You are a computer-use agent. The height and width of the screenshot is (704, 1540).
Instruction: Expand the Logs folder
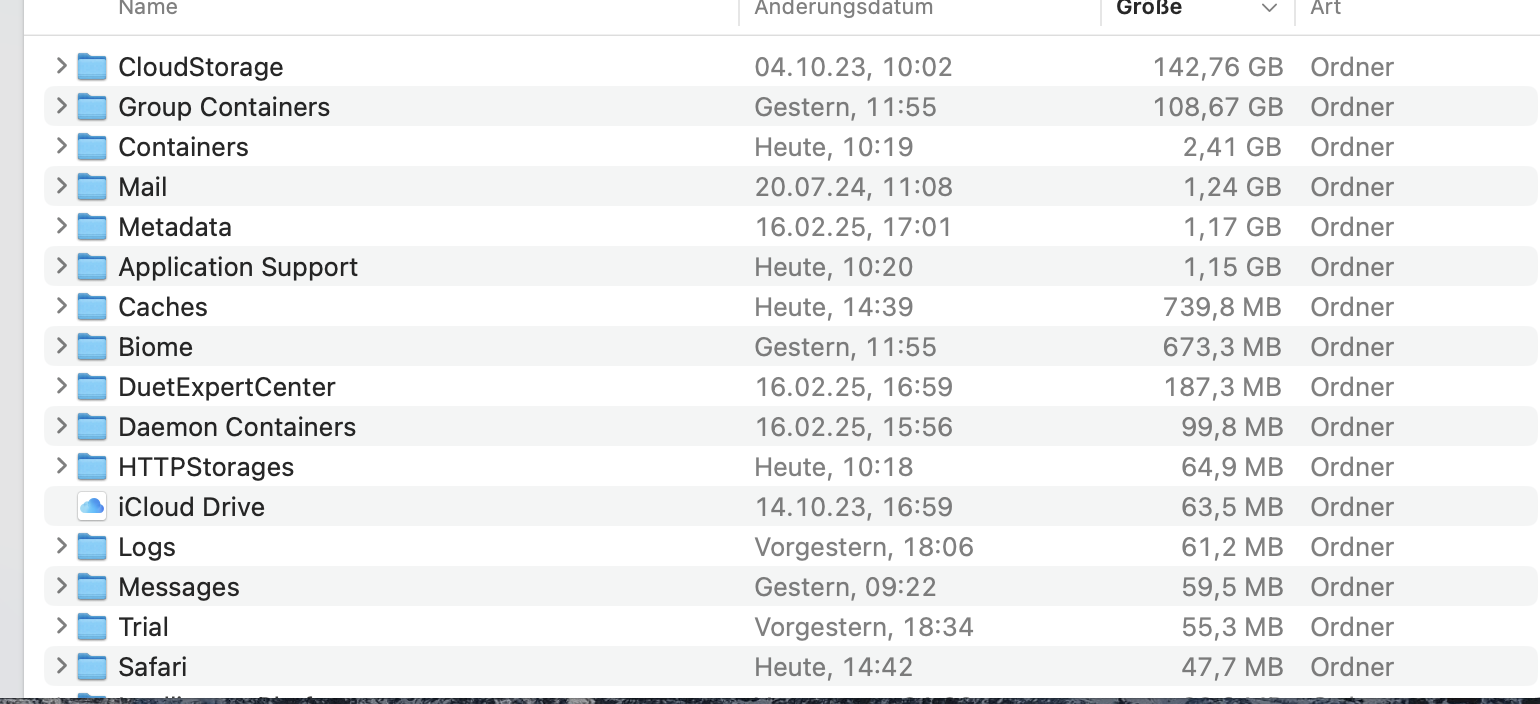tap(61, 546)
